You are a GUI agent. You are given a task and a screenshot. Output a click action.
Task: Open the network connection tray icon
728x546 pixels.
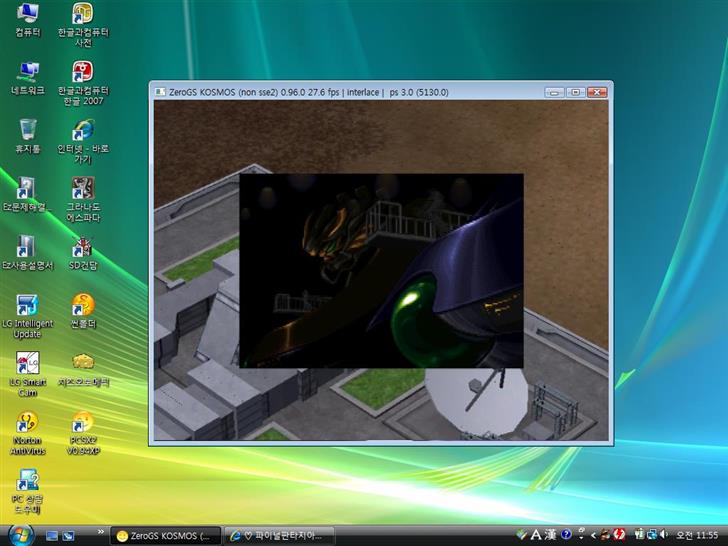point(652,535)
